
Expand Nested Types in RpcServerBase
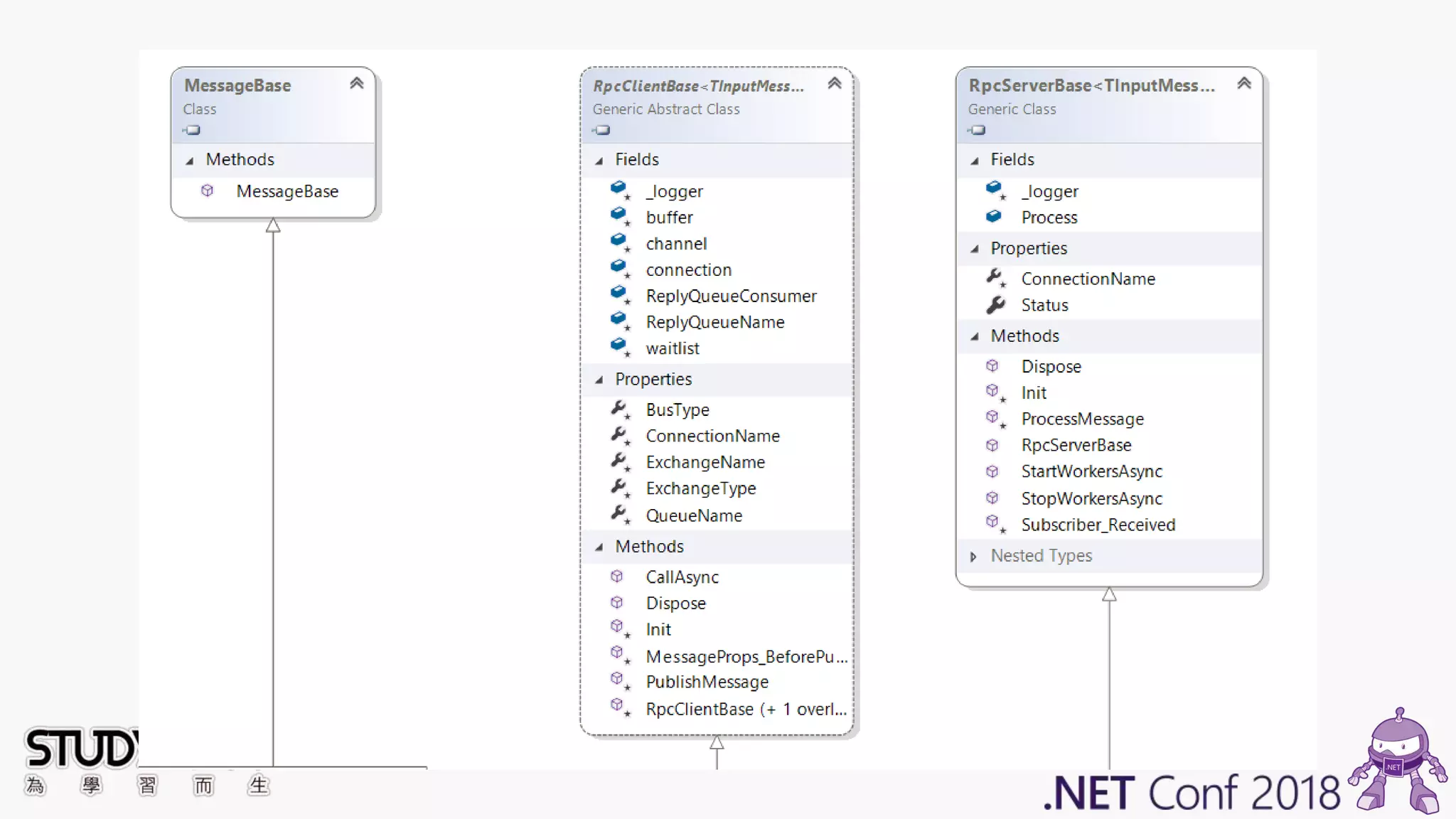point(973,557)
